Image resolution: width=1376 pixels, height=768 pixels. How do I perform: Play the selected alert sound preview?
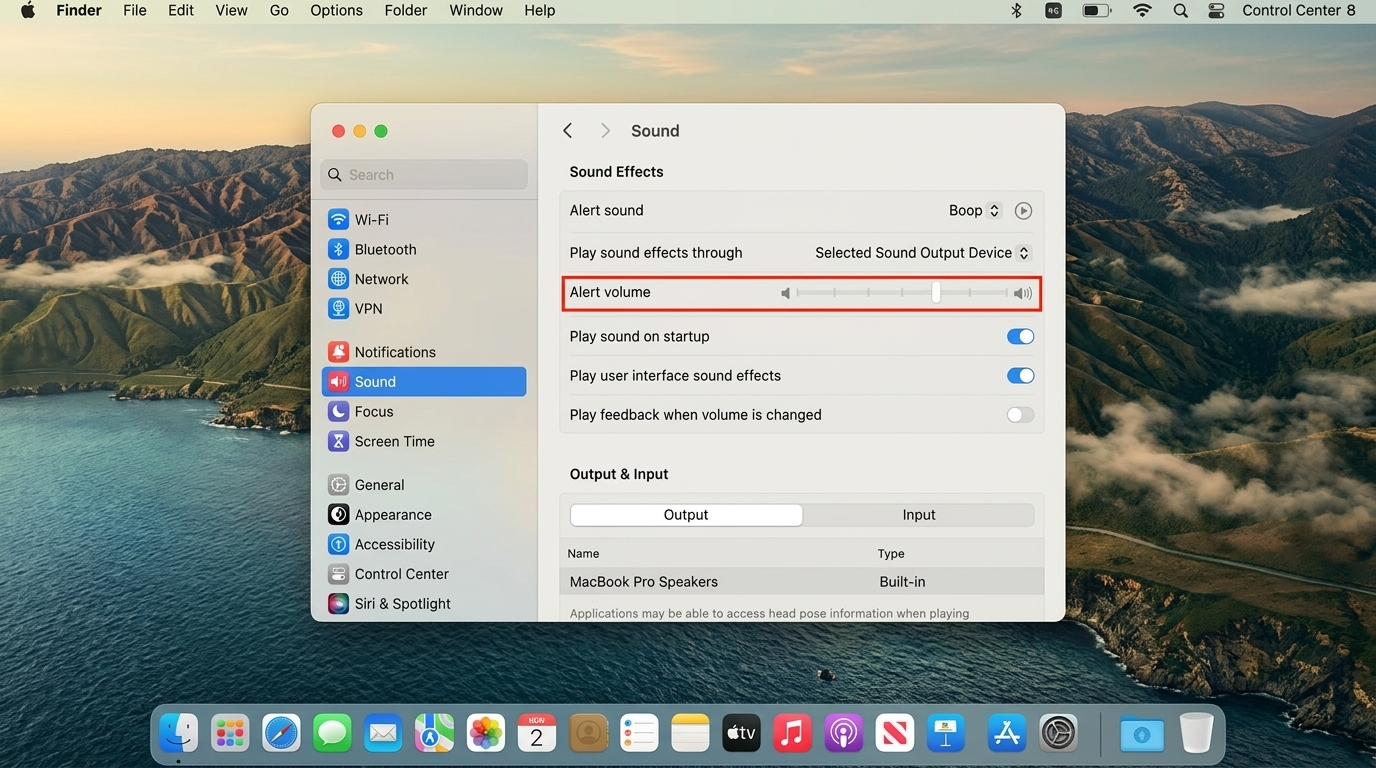(1023, 211)
